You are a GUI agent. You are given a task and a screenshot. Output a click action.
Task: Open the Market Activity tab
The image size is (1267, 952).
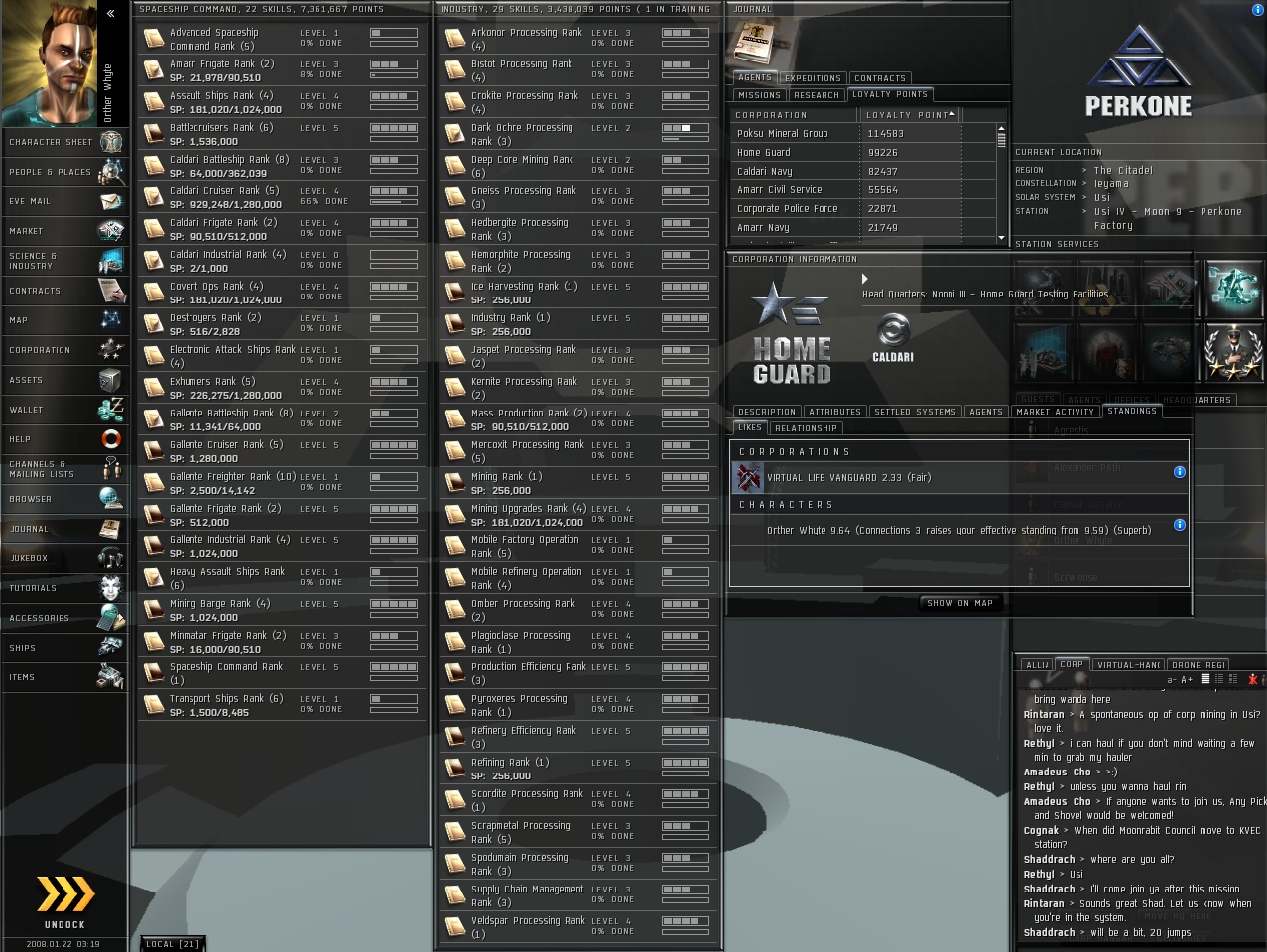coord(1055,412)
